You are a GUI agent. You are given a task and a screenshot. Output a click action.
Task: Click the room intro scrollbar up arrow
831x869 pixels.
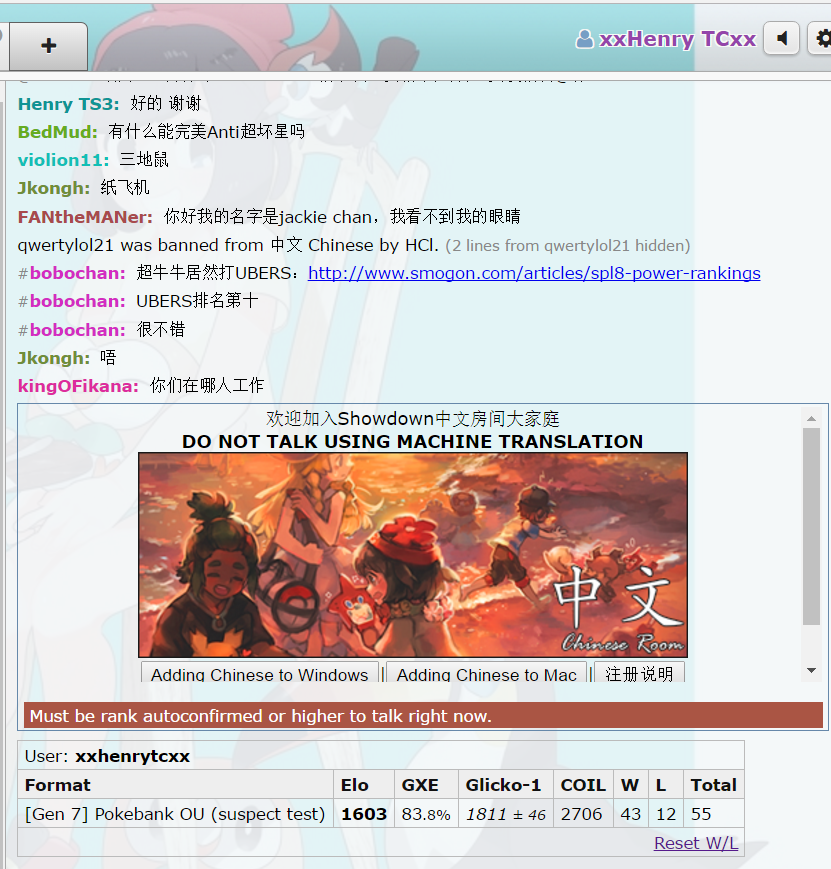pos(811,418)
